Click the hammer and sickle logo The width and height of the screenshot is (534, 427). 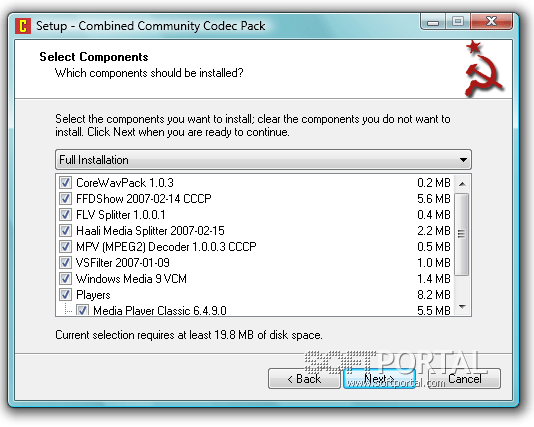click(x=484, y=69)
